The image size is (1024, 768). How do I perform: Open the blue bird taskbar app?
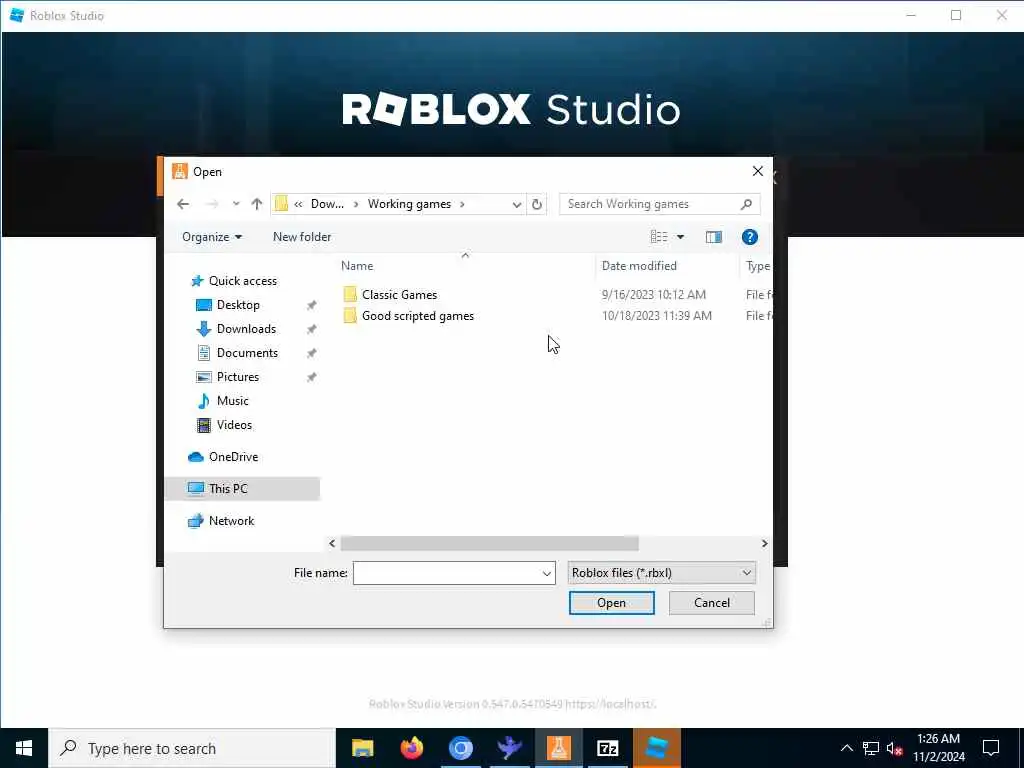(509, 748)
